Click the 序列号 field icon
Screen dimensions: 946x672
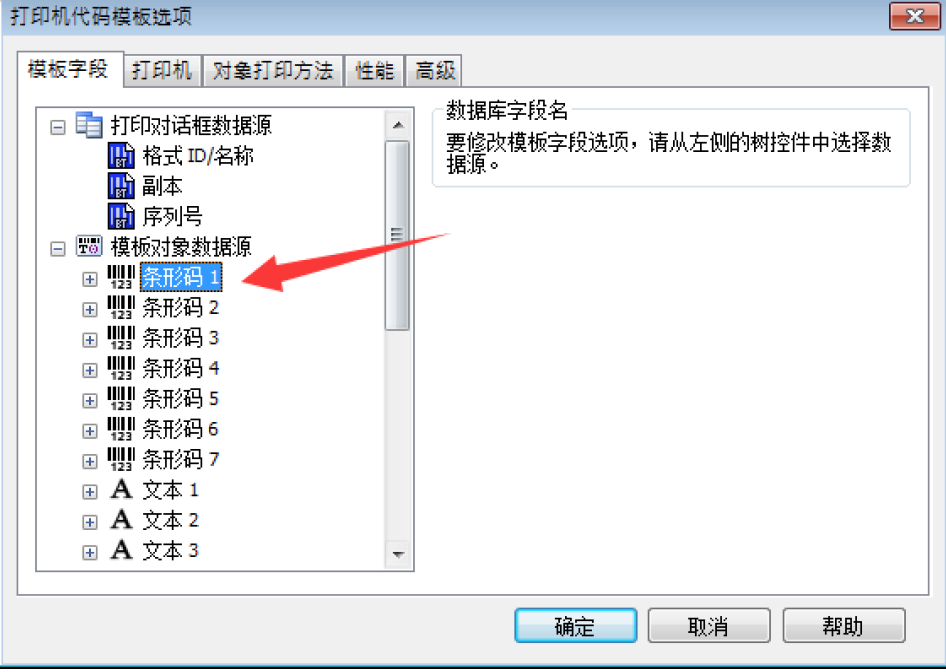[x=121, y=216]
